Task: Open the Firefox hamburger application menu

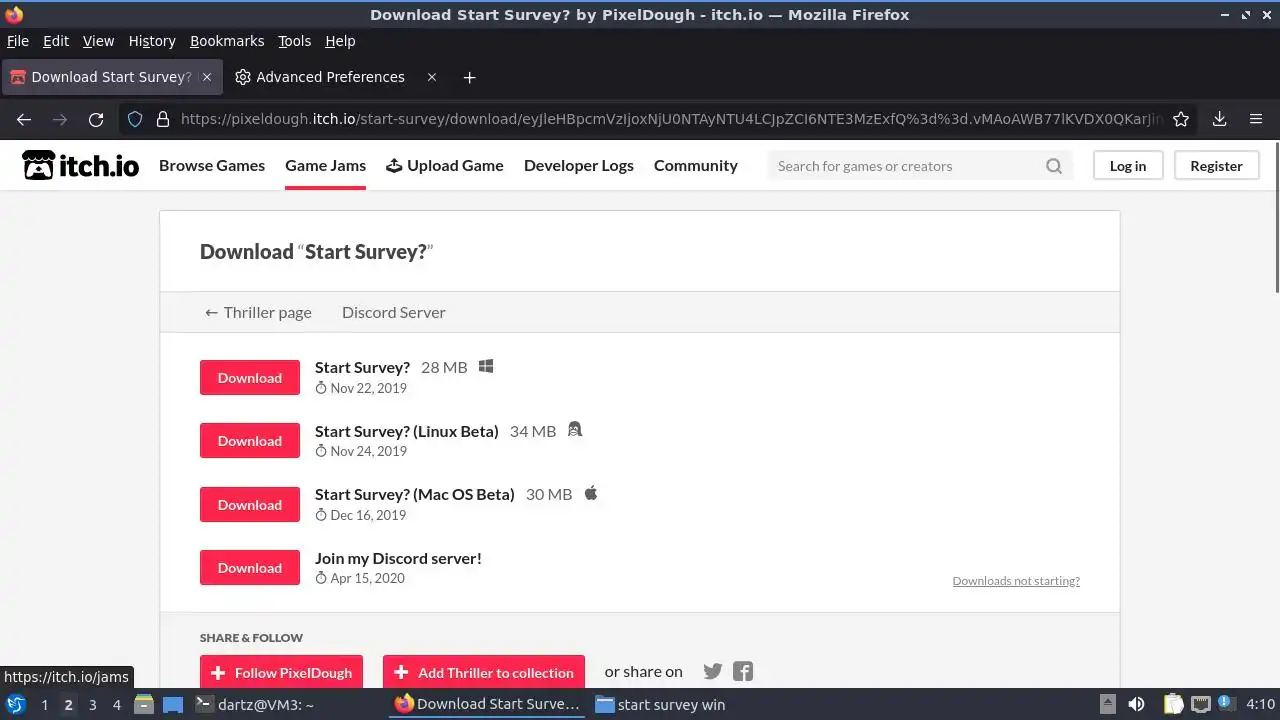Action: coord(1256,119)
